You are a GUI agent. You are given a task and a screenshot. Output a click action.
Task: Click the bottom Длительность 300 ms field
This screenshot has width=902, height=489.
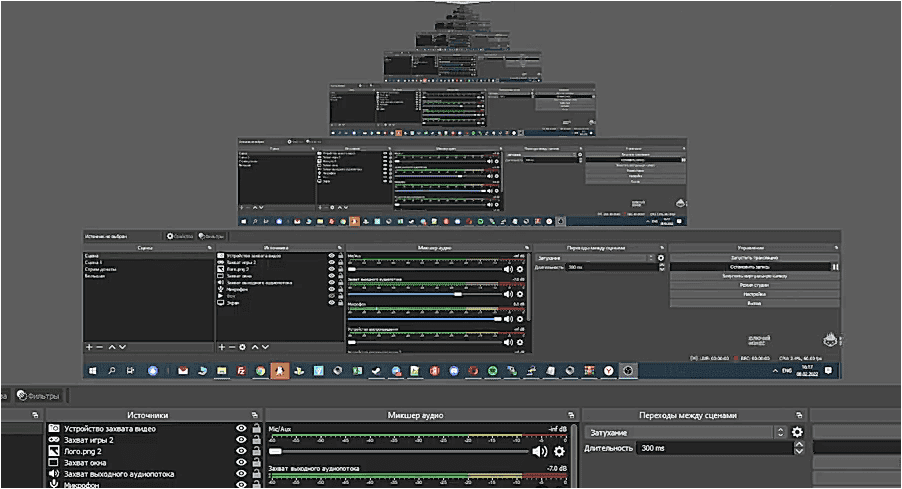pos(715,448)
